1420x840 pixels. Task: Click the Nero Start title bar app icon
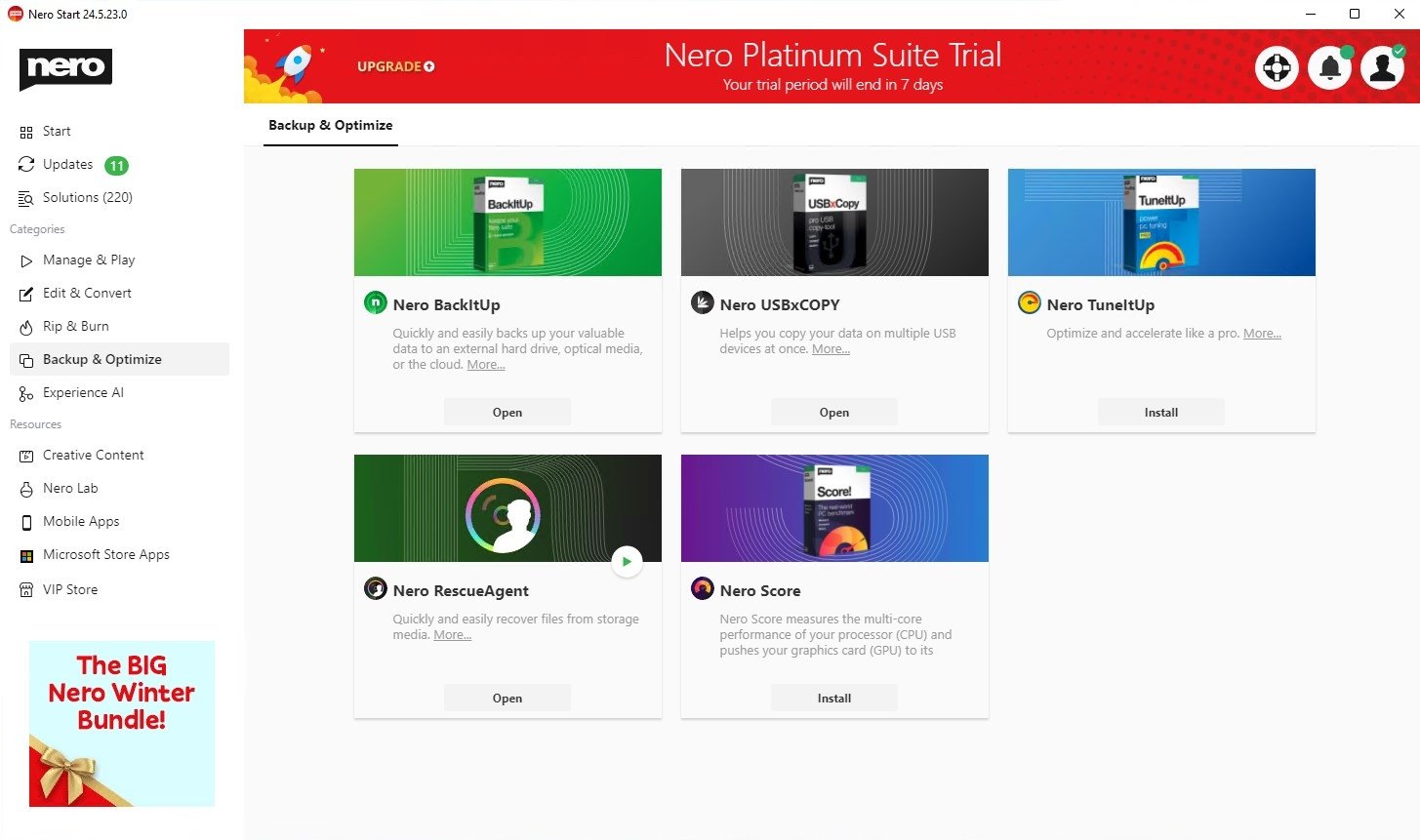pos(15,14)
